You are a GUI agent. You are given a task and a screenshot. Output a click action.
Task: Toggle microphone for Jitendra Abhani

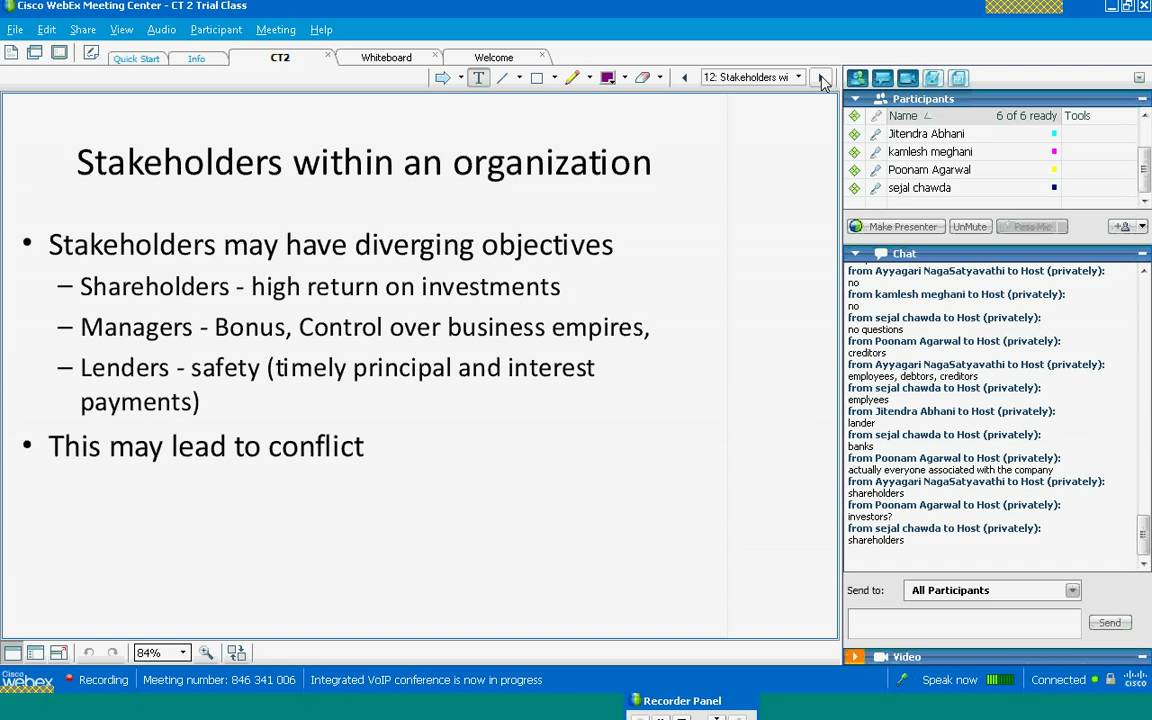876,134
